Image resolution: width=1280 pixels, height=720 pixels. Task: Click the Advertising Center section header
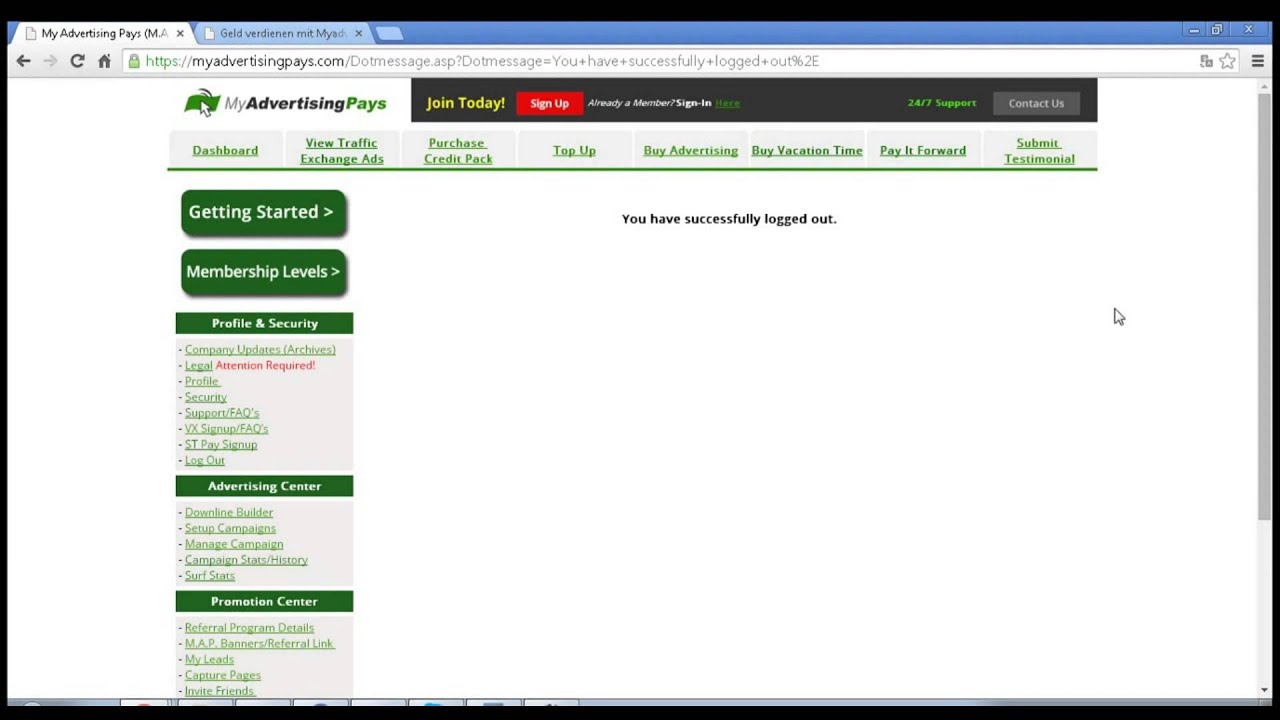264,486
